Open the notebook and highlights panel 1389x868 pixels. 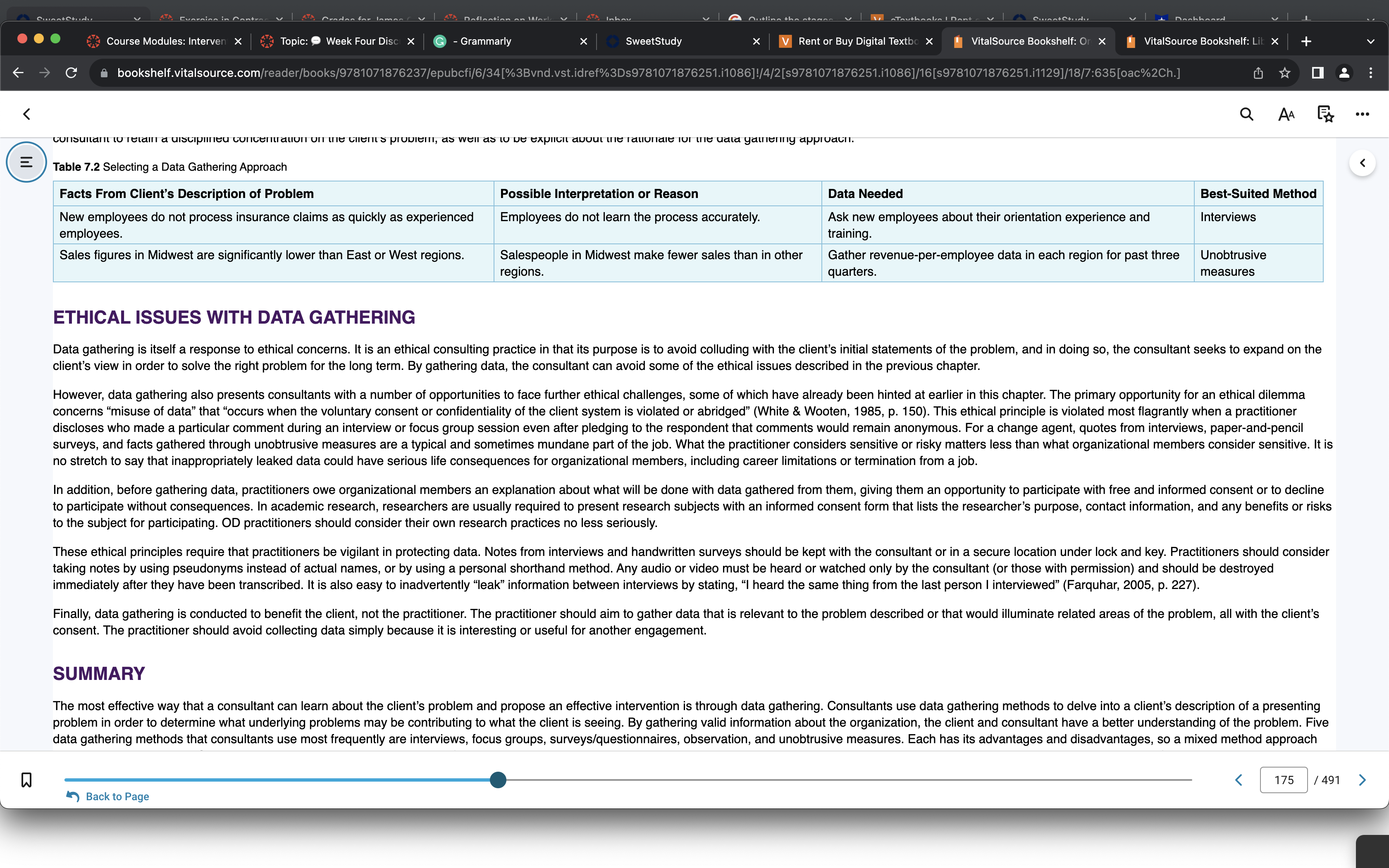click(x=1325, y=114)
